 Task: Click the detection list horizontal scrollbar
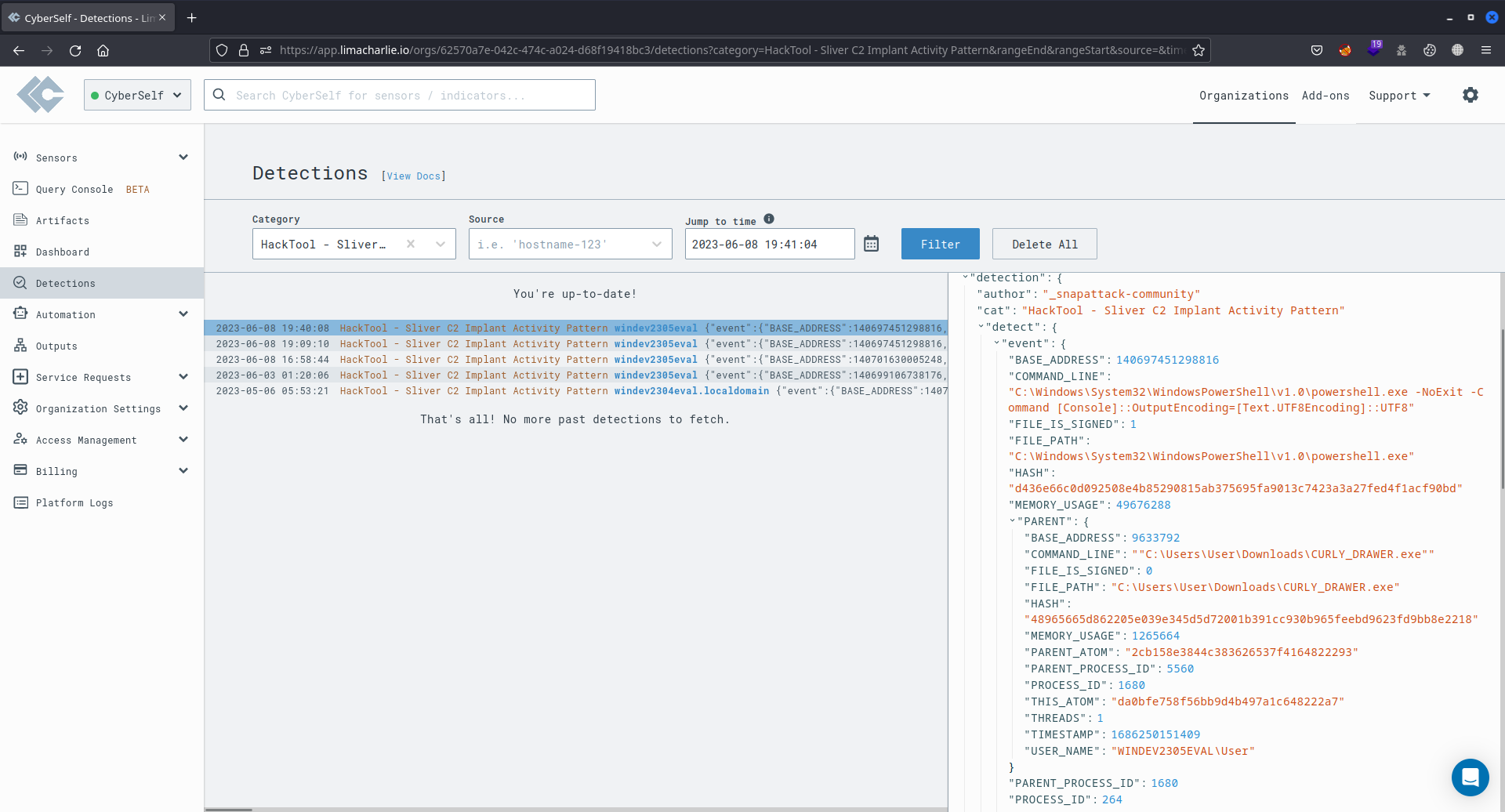pos(228,809)
